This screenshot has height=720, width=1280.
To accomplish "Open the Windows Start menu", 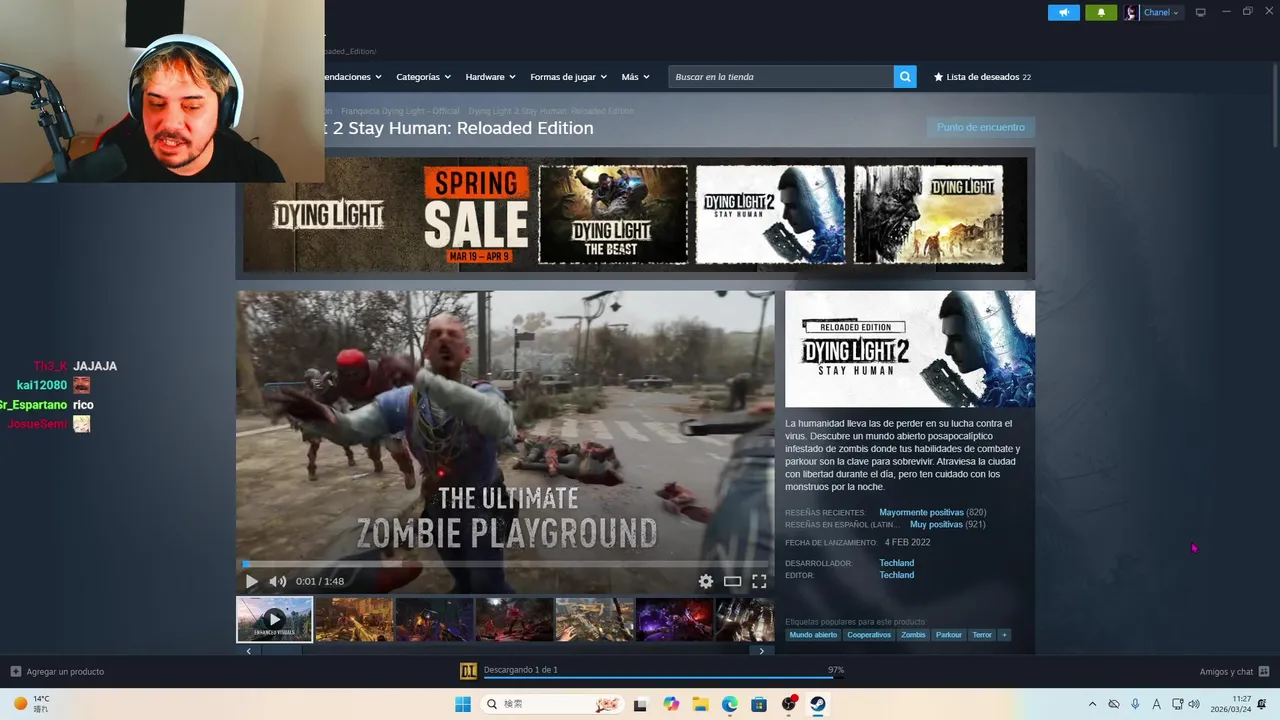I will coord(462,704).
